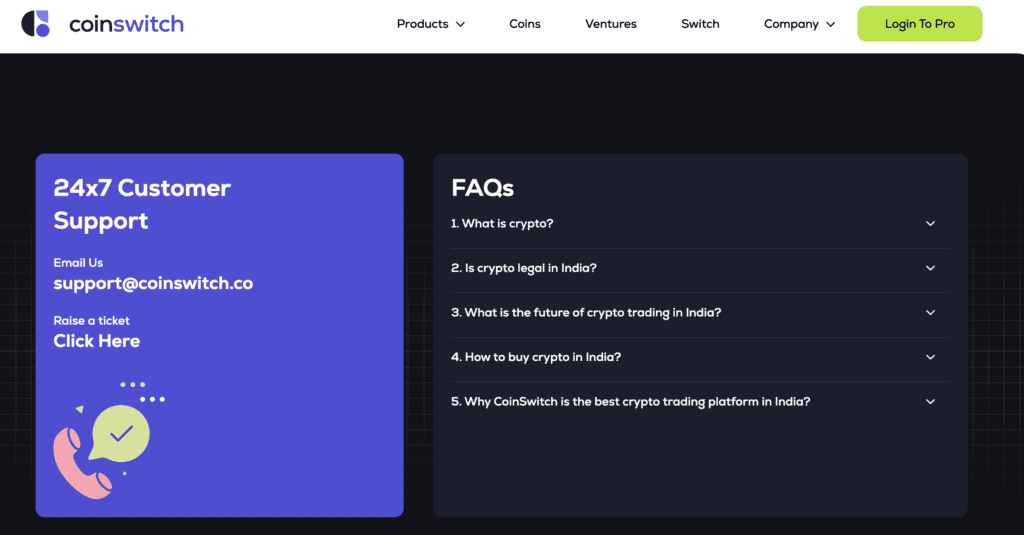The width and height of the screenshot is (1024, 535).
Task: Expand 'Is crypto legal in India?' question
Action: 699,268
